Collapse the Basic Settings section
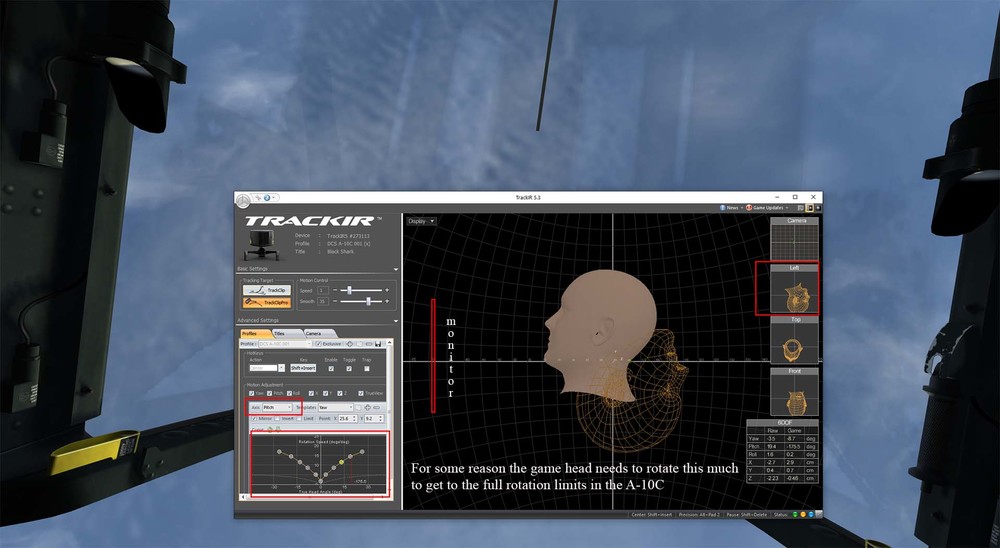The width and height of the screenshot is (1000, 548). pos(395,269)
